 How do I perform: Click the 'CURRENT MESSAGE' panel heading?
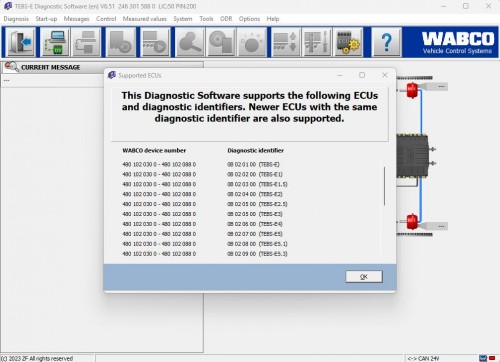(x=51, y=67)
